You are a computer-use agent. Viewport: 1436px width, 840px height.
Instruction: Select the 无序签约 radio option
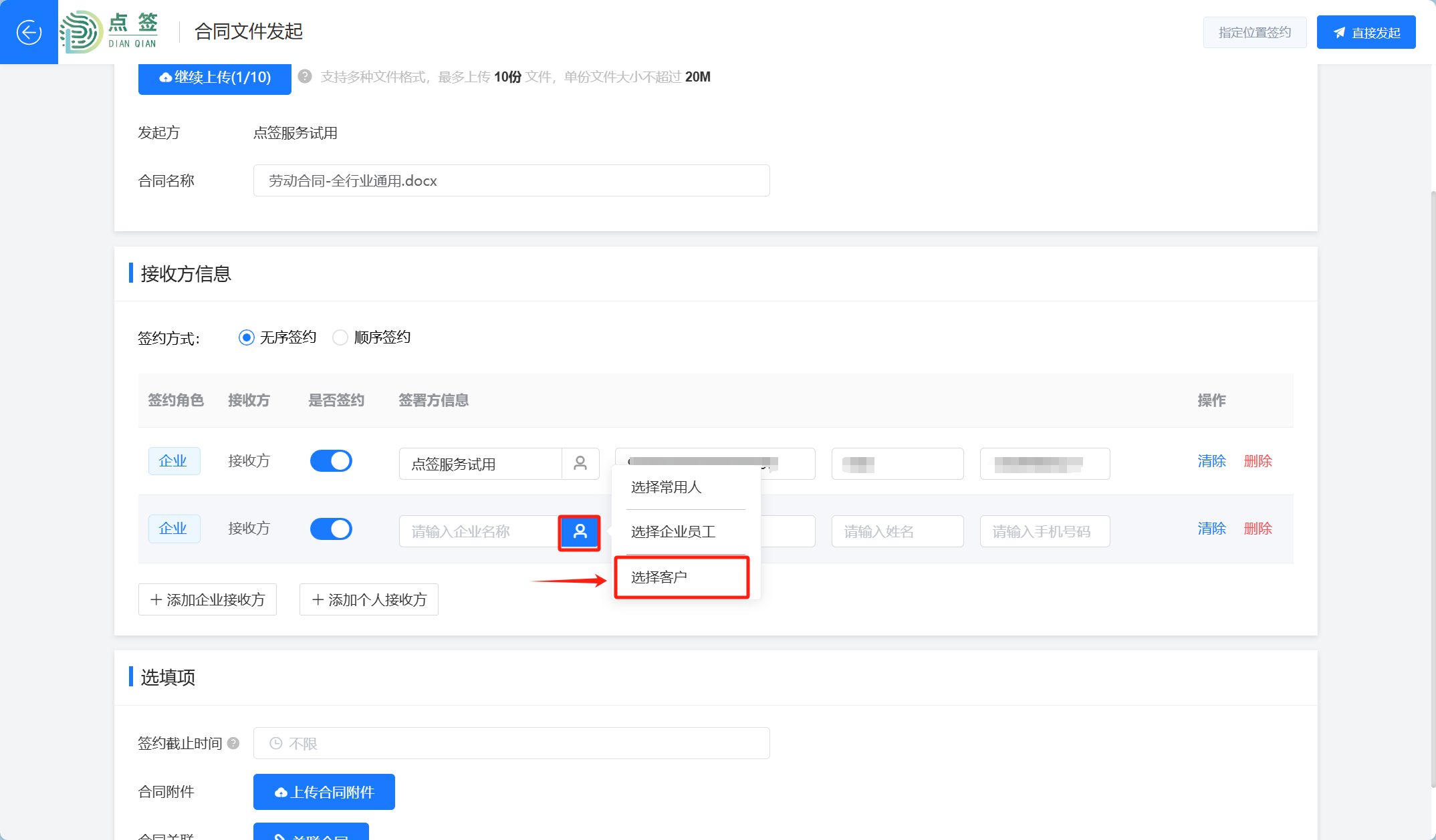click(247, 337)
